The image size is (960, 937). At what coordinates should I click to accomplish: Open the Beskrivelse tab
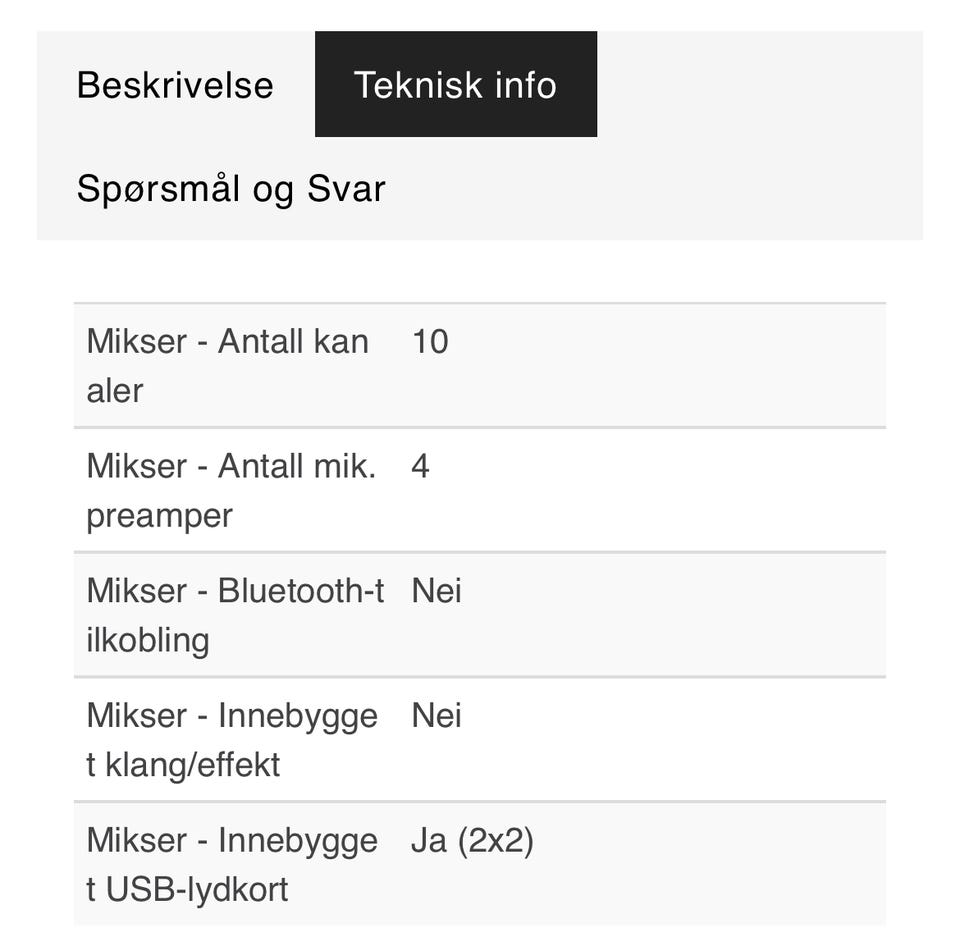click(175, 85)
